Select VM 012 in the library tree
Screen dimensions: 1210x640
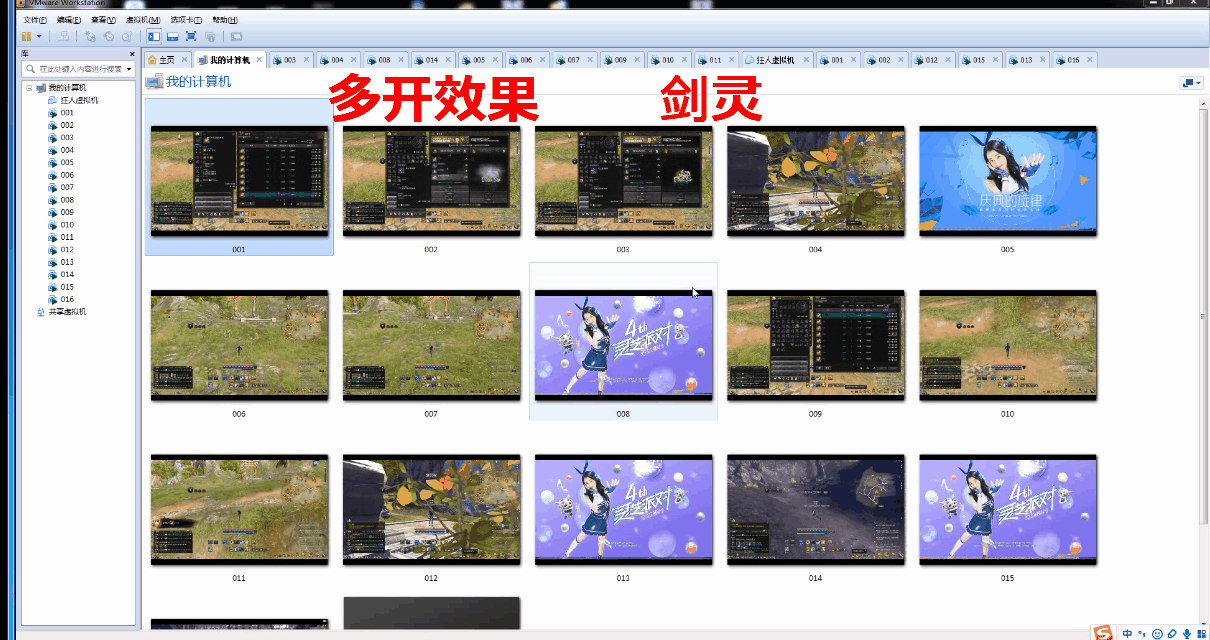(x=67, y=250)
